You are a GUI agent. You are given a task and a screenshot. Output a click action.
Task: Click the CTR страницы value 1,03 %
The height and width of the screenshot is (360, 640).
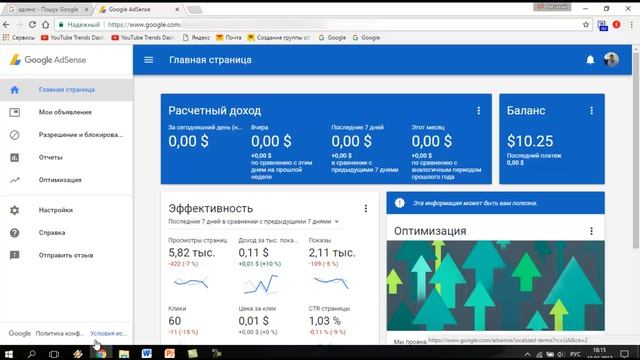(x=324, y=321)
